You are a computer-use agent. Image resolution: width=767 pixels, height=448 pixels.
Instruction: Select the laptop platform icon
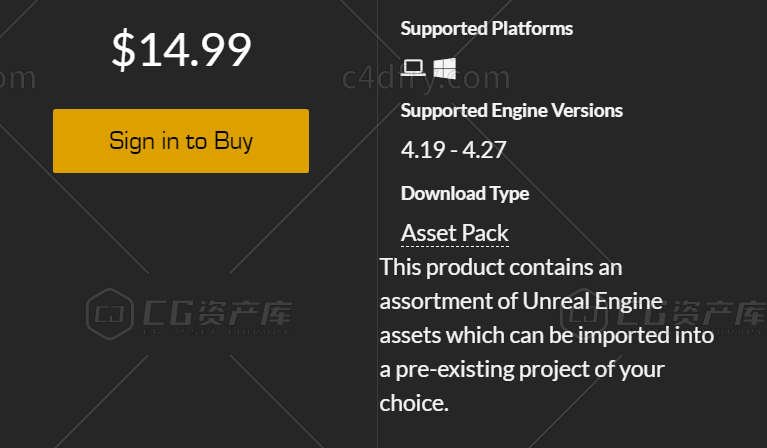pos(413,67)
